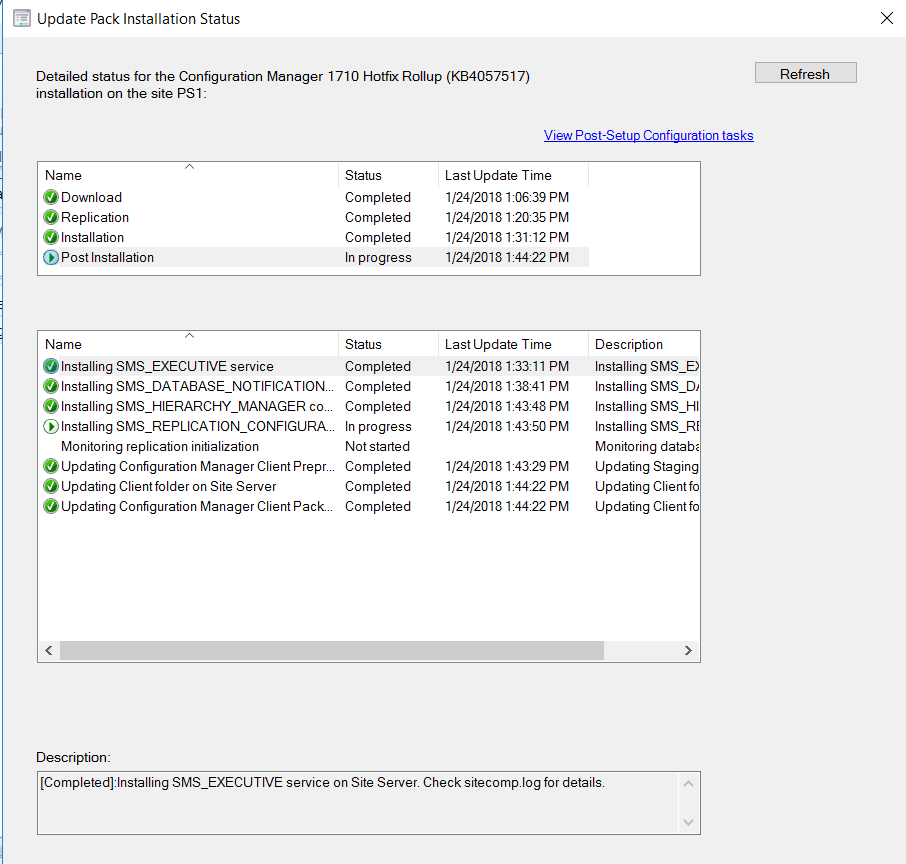The height and width of the screenshot is (864, 906).
Task: Select Updating Configuration Manager Client Prepr... row
Action: 370,466
